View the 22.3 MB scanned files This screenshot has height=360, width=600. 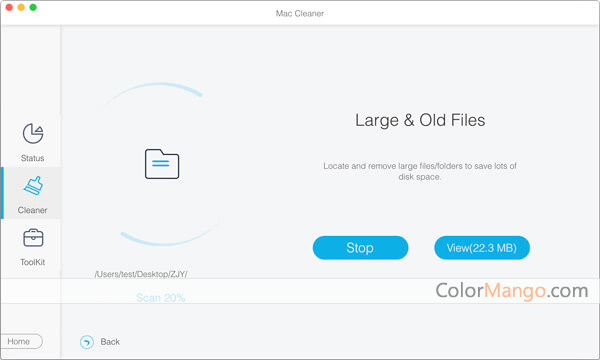click(482, 248)
